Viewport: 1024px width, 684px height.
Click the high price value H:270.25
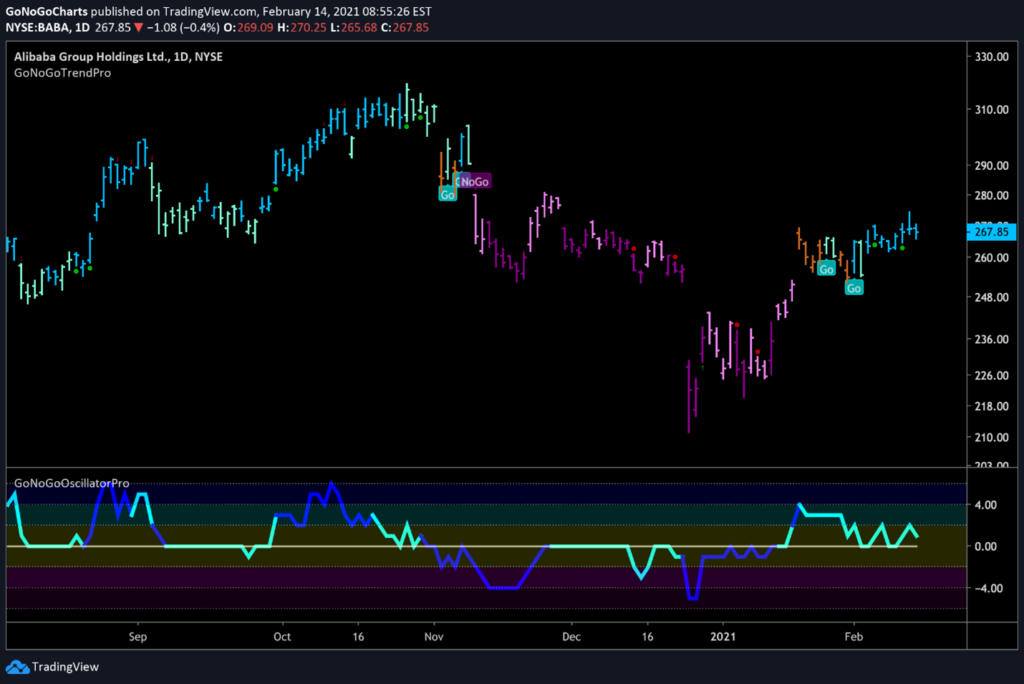point(302,27)
